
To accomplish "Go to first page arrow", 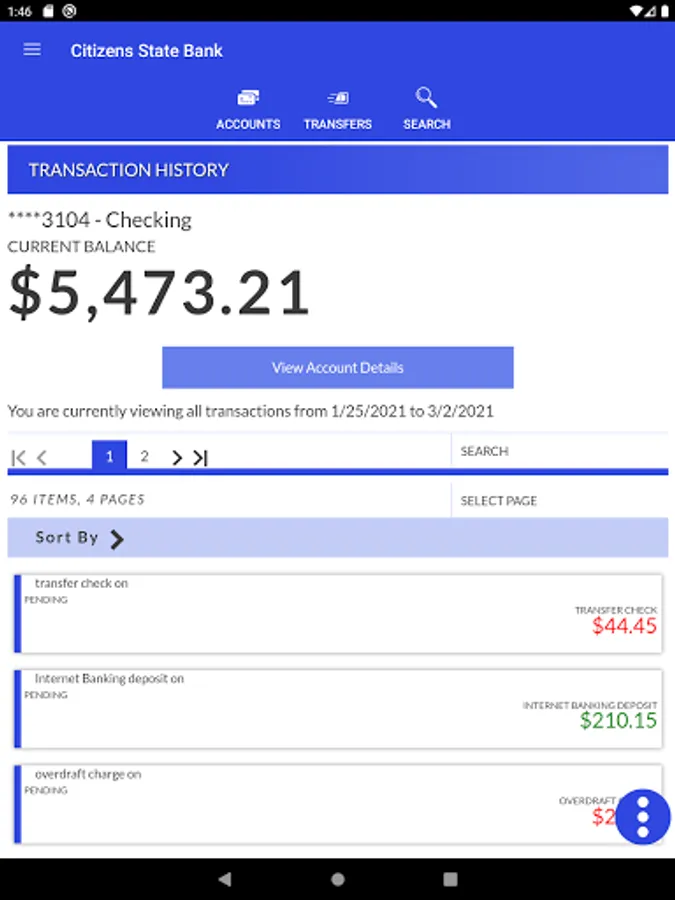I will [18, 457].
